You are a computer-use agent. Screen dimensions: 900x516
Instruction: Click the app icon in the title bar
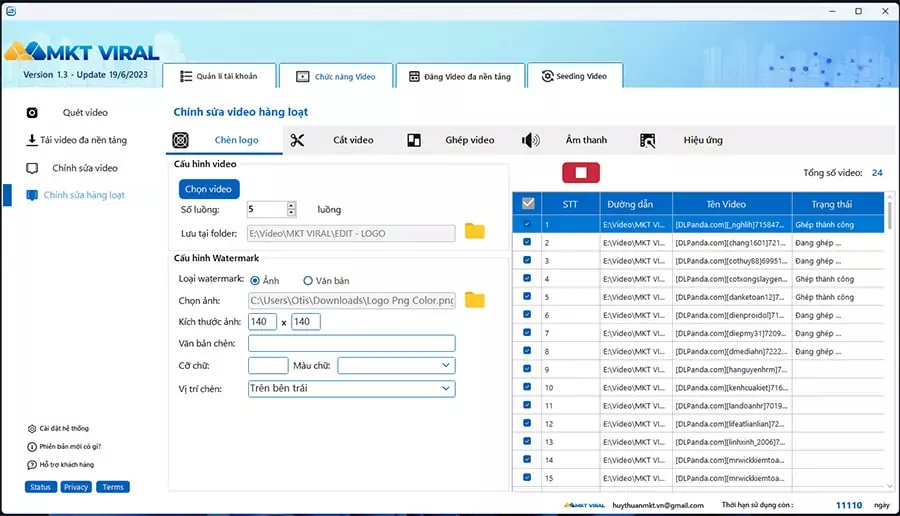click(x=11, y=11)
